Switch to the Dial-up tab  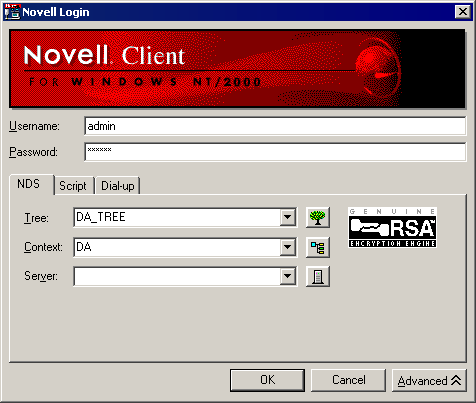(118, 186)
